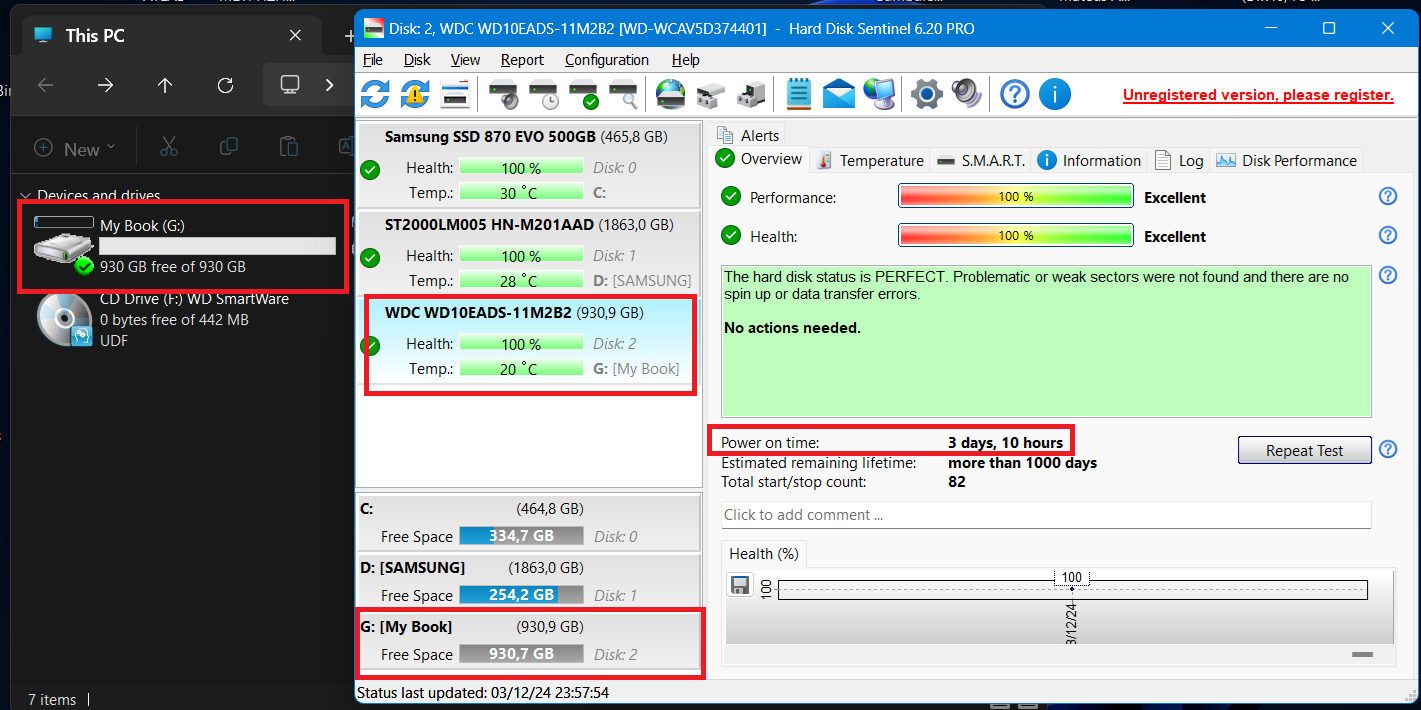The height and width of the screenshot is (710, 1421).
Task: Click the Paste icon in This PC toolbar
Action: (288, 147)
